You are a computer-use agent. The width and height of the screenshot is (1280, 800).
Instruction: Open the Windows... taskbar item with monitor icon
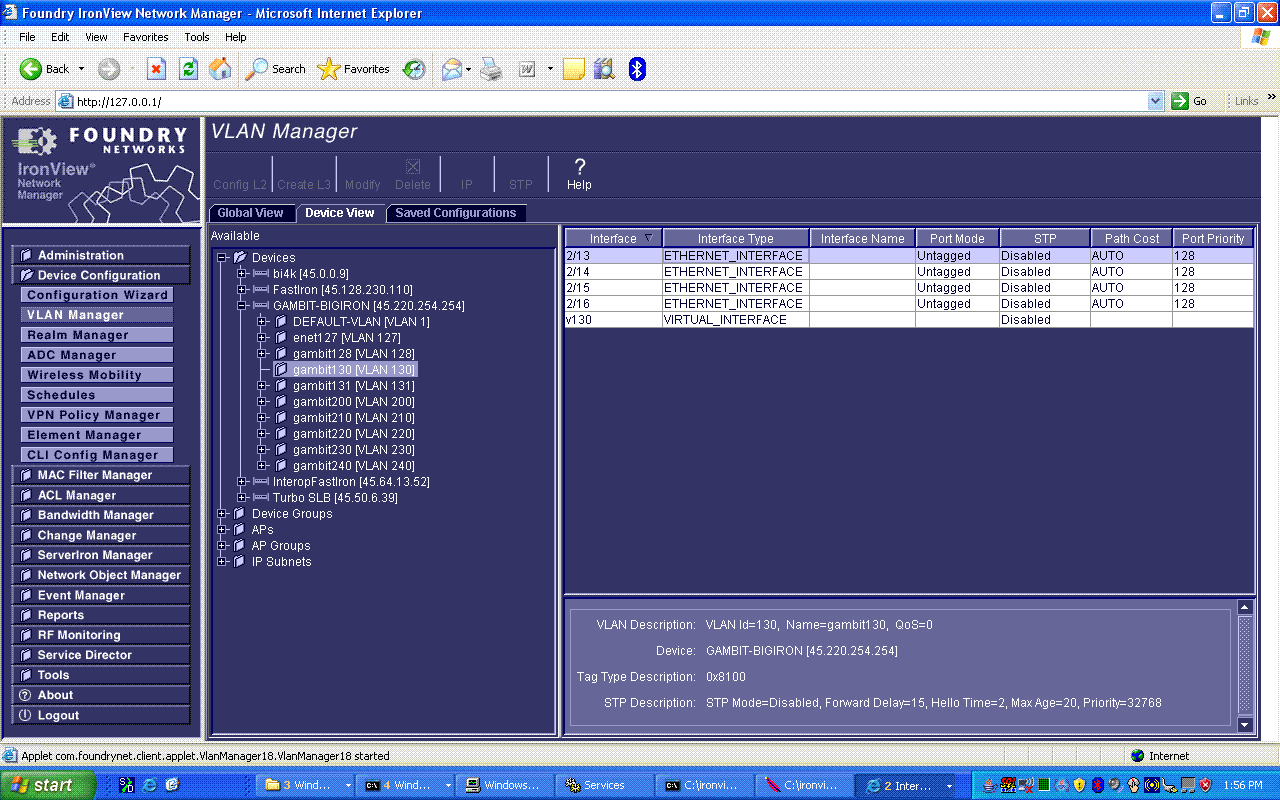coord(506,785)
